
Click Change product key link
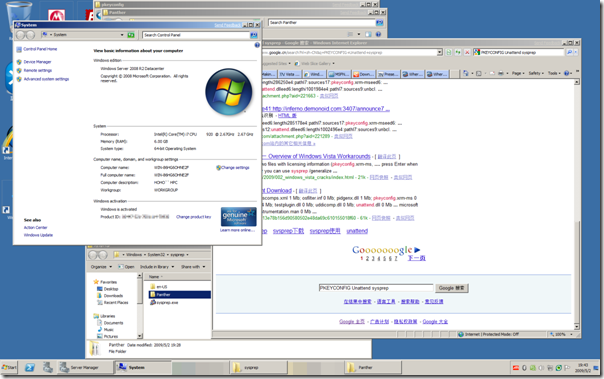click(x=193, y=217)
